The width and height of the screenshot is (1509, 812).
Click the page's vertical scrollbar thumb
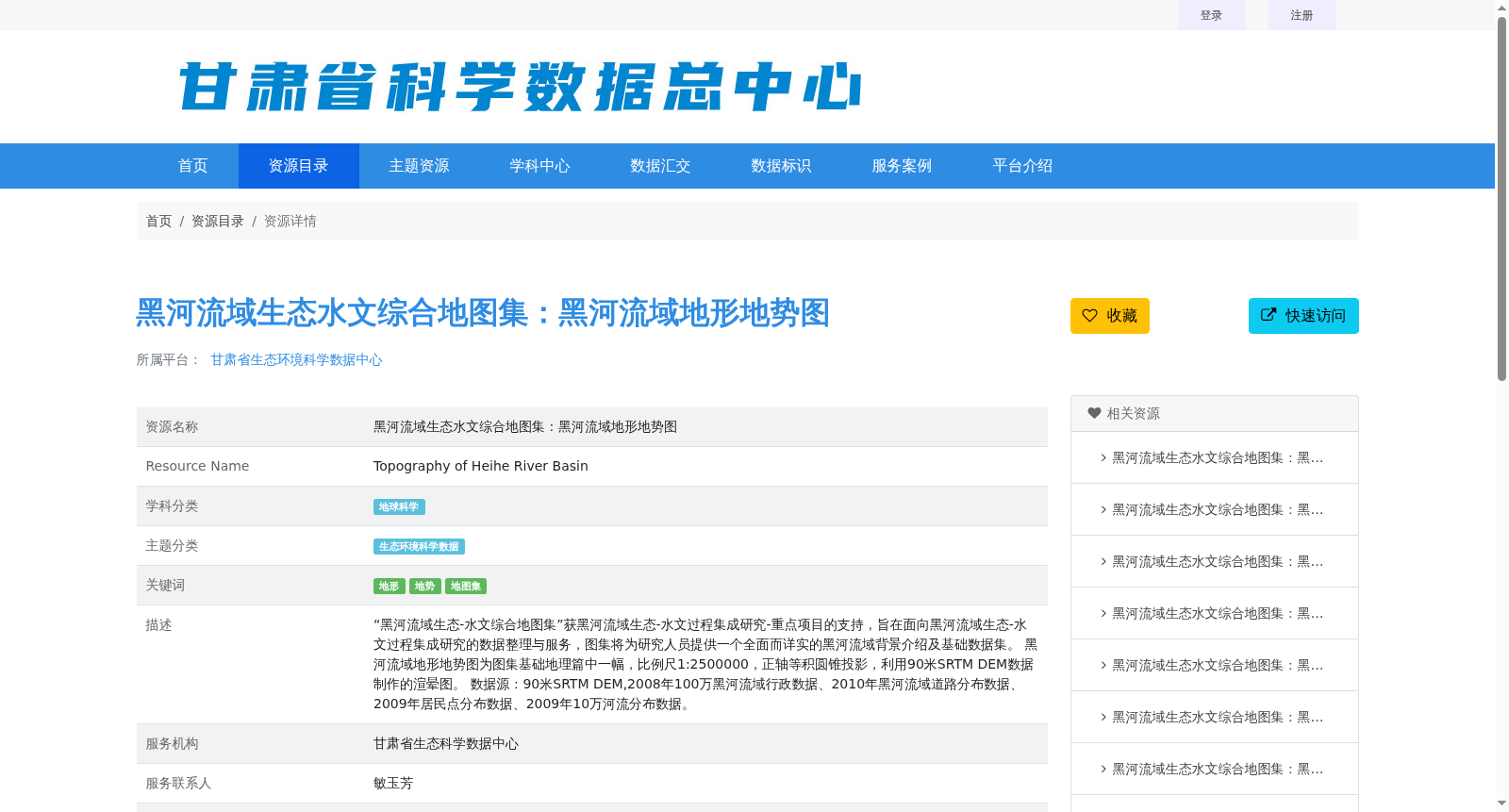click(x=1501, y=198)
